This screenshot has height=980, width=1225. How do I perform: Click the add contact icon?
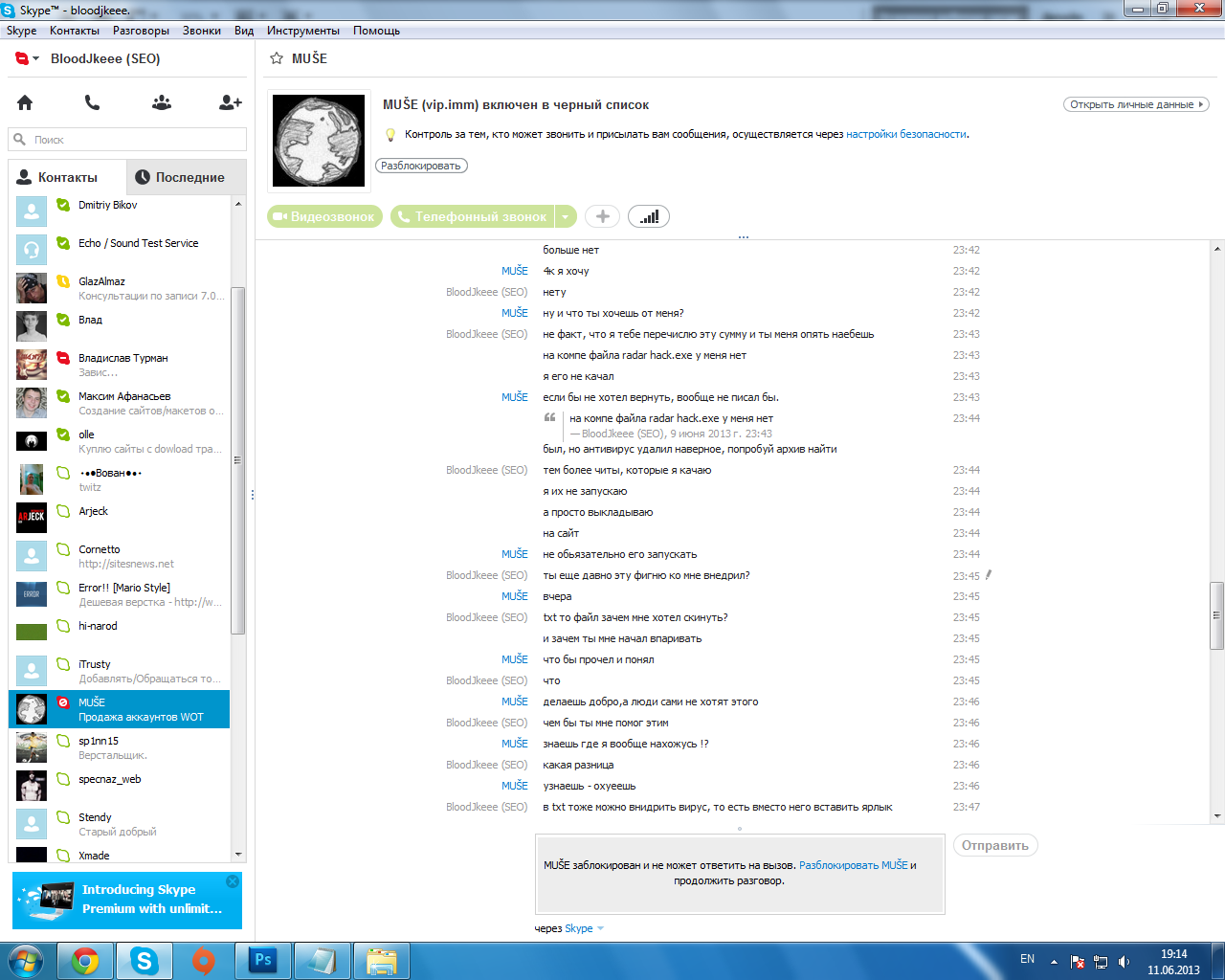pyautogui.click(x=231, y=102)
